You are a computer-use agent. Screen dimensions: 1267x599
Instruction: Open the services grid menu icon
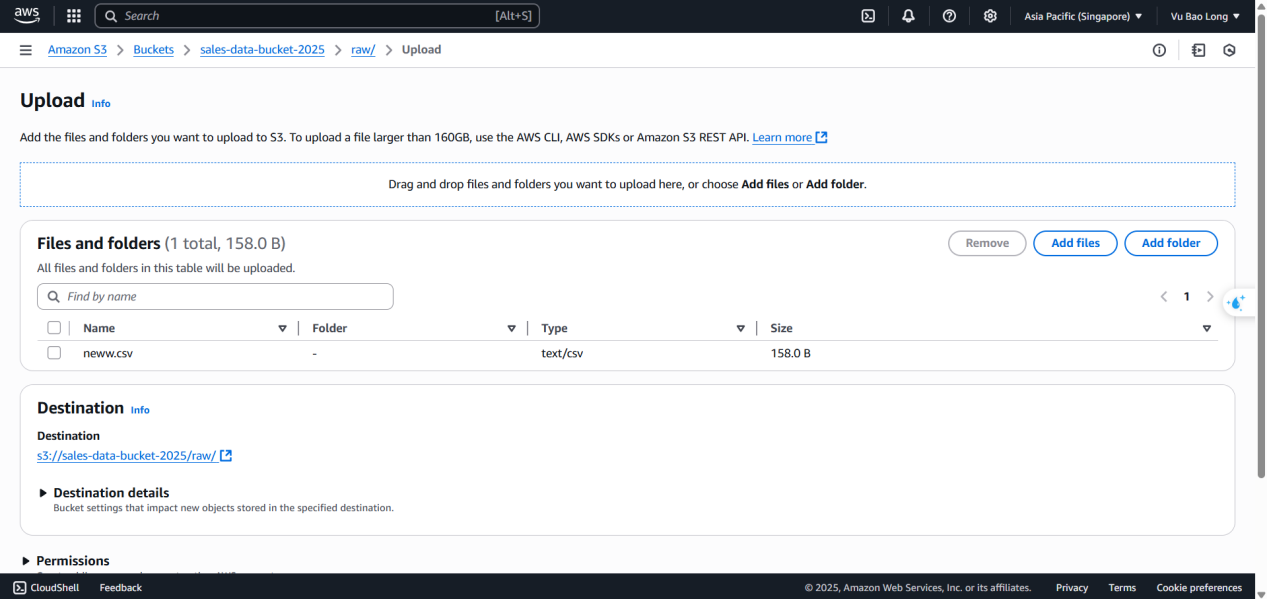coord(74,16)
